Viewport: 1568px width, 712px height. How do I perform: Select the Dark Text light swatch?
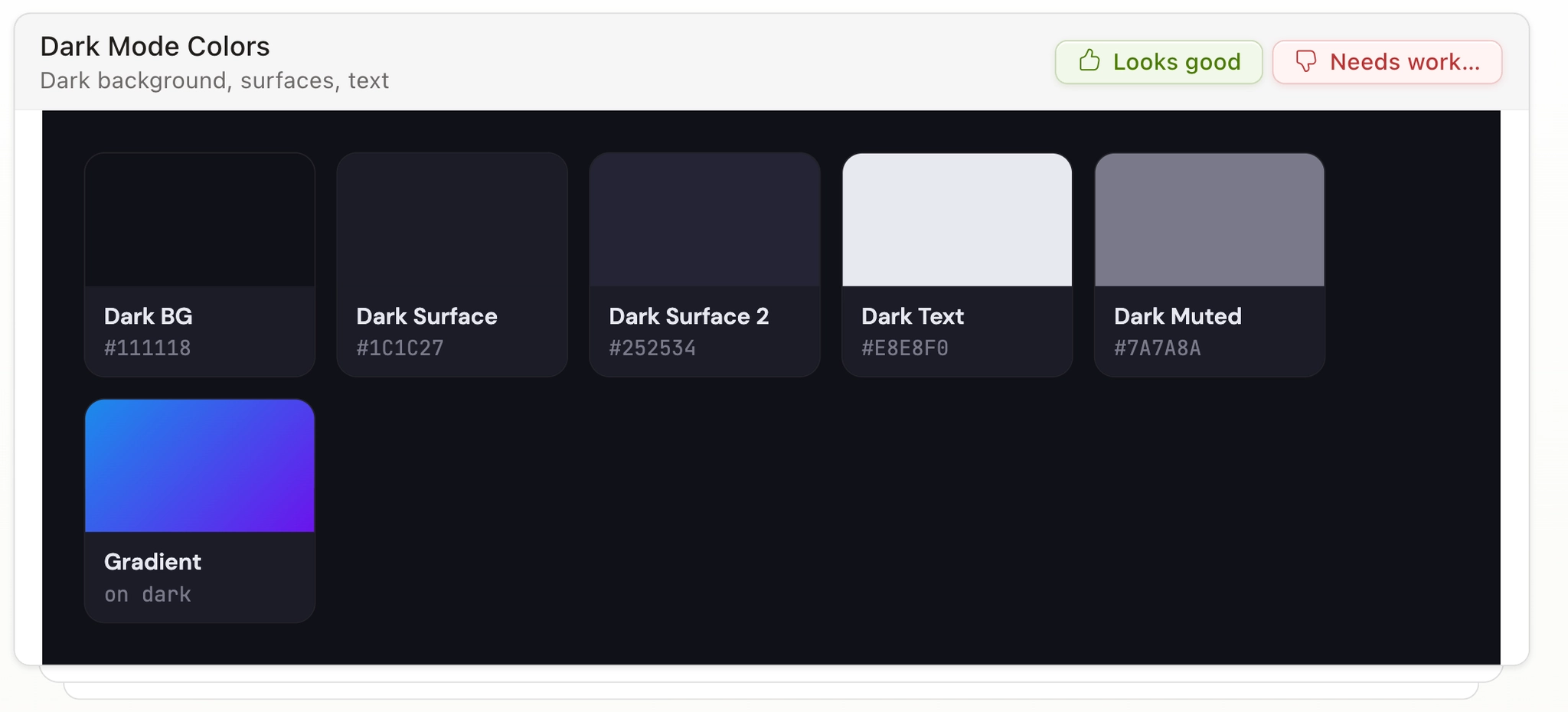click(957, 220)
